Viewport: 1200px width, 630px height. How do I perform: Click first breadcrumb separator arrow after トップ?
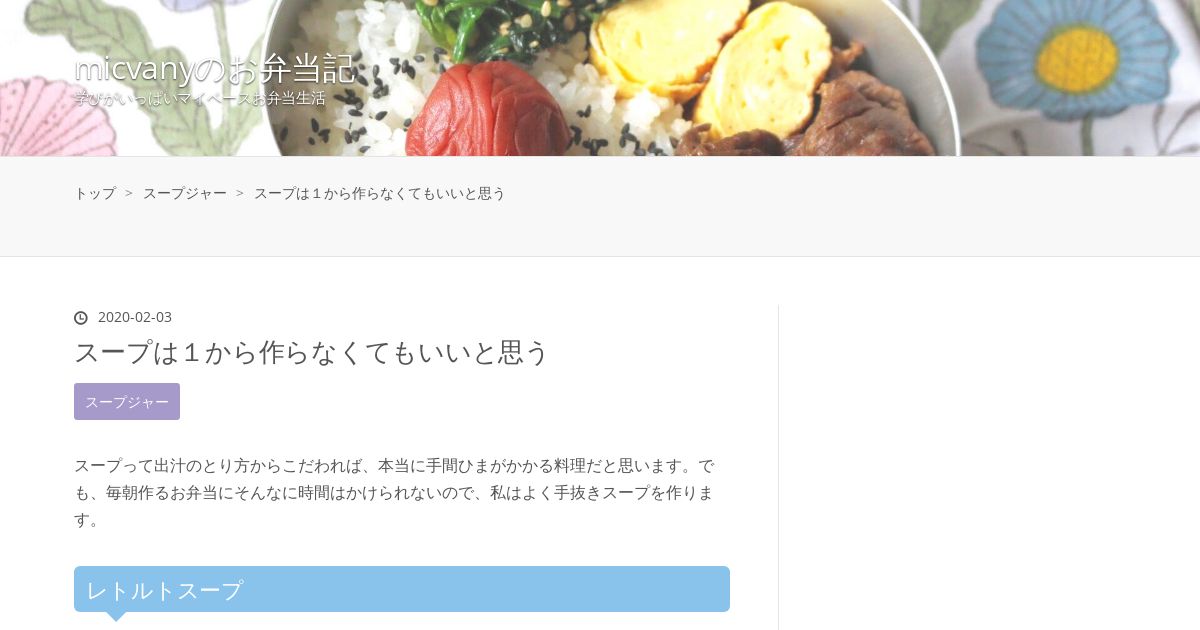[129, 193]
